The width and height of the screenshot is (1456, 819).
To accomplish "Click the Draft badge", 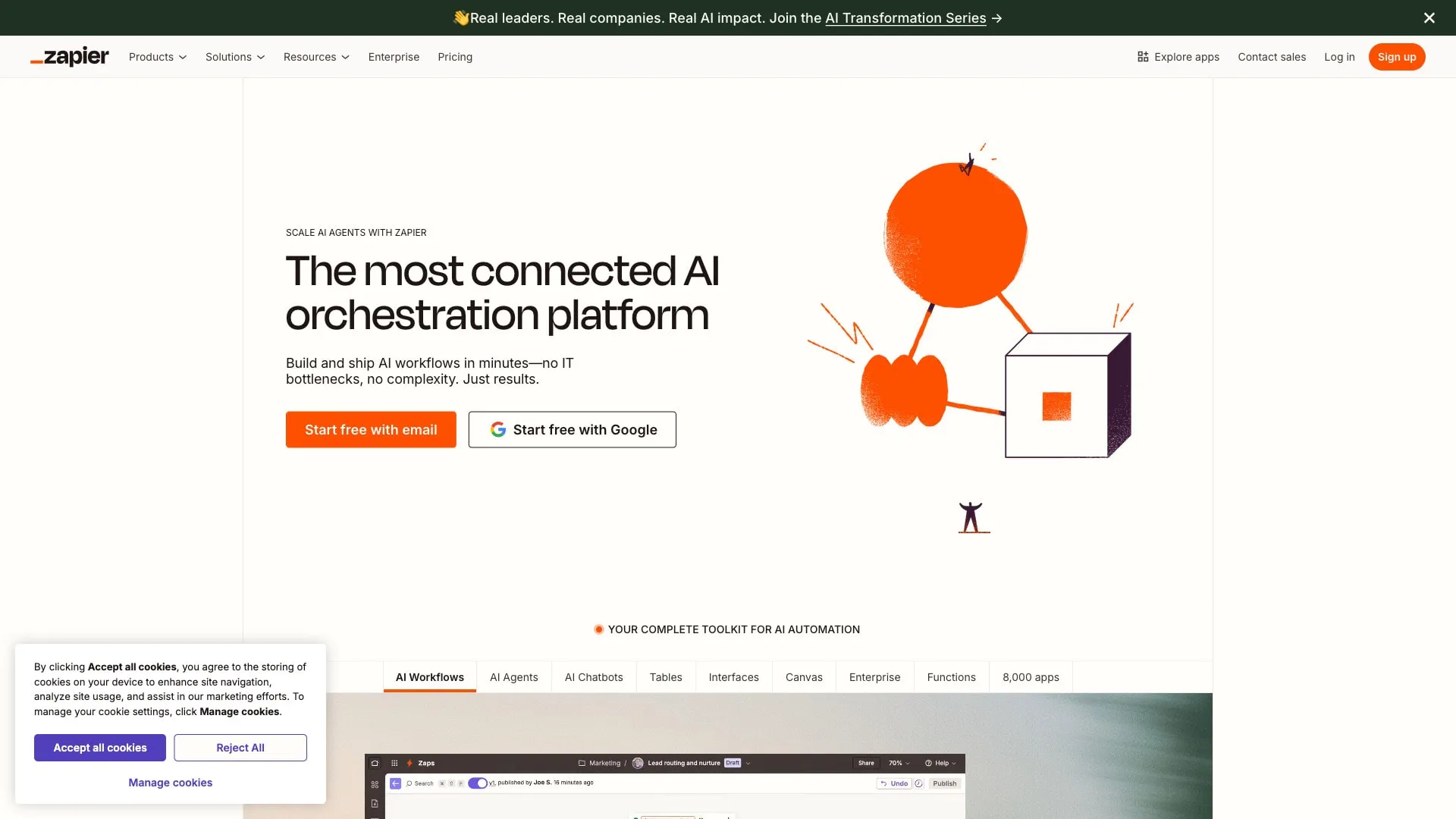I will coord(733,763).
